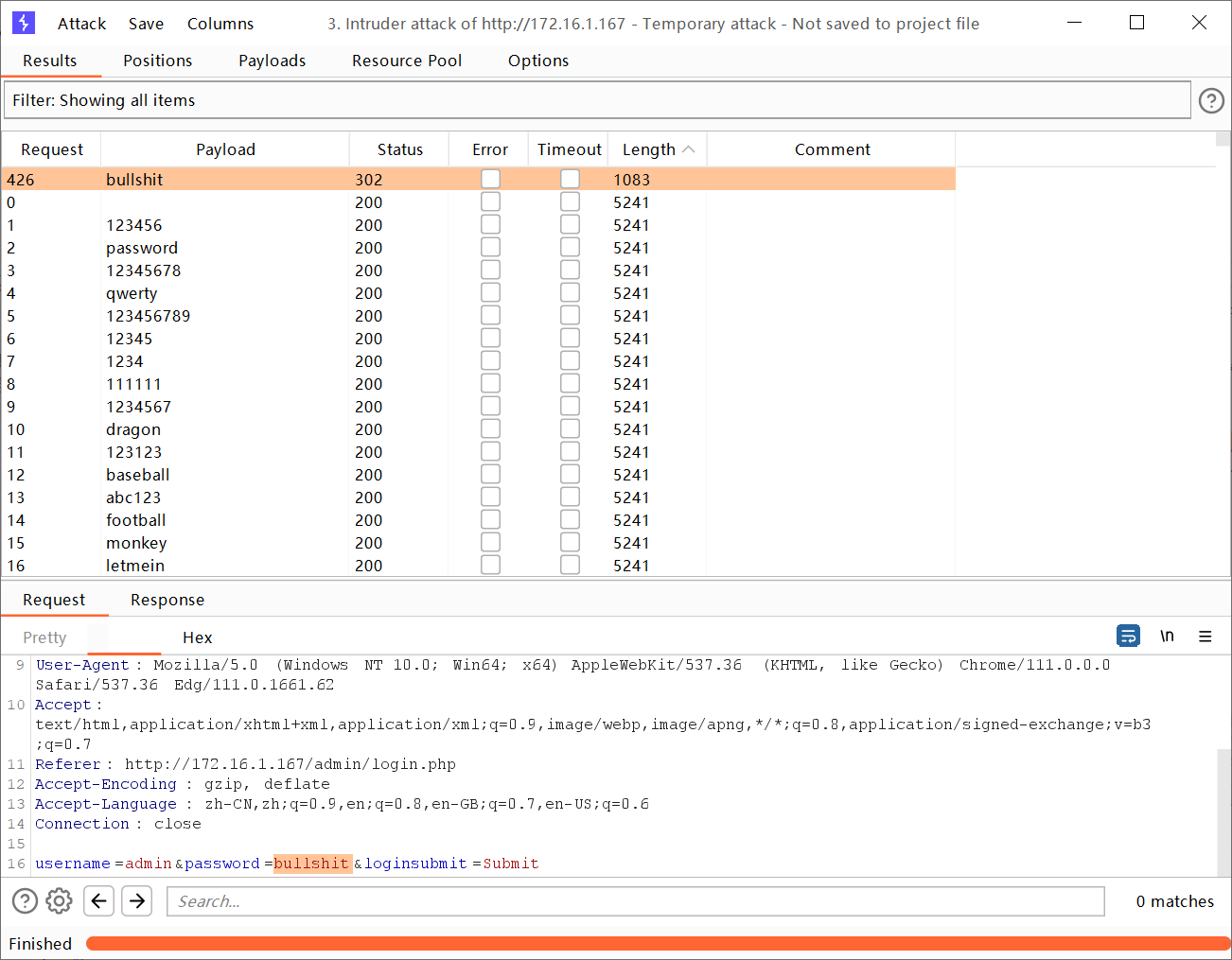Image resolution: width=1232 pixels, height=960 pixels.
Task: Toggle the word wrap icon in request editor
Action: click(1128, 637)
